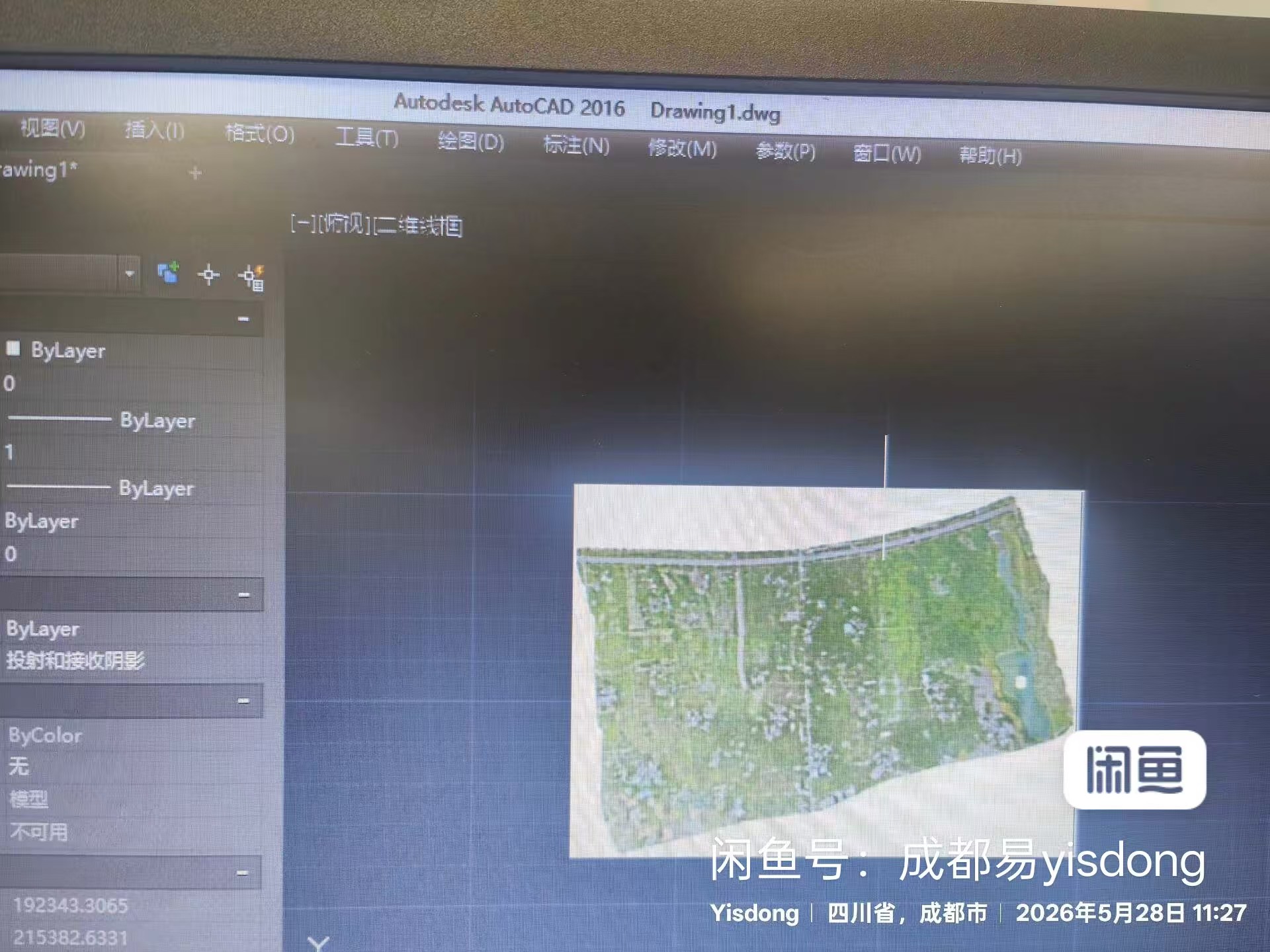
Task: Open the [二维线框] visual style menu
Action: [418, 226]
